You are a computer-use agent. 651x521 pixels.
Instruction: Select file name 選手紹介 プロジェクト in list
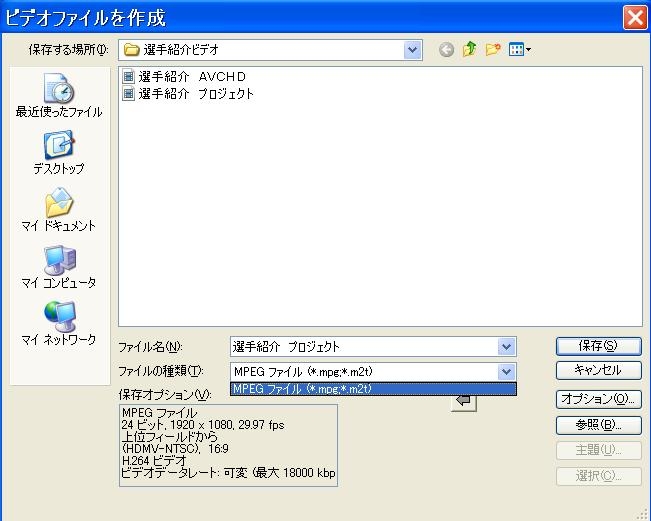coord(196,94)
